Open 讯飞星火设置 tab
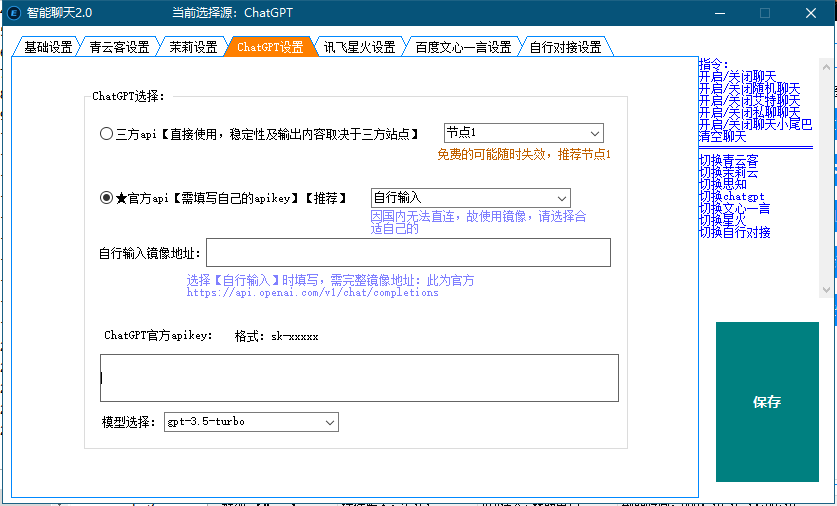This screenshot has height=506, width=837. [359, 47]
